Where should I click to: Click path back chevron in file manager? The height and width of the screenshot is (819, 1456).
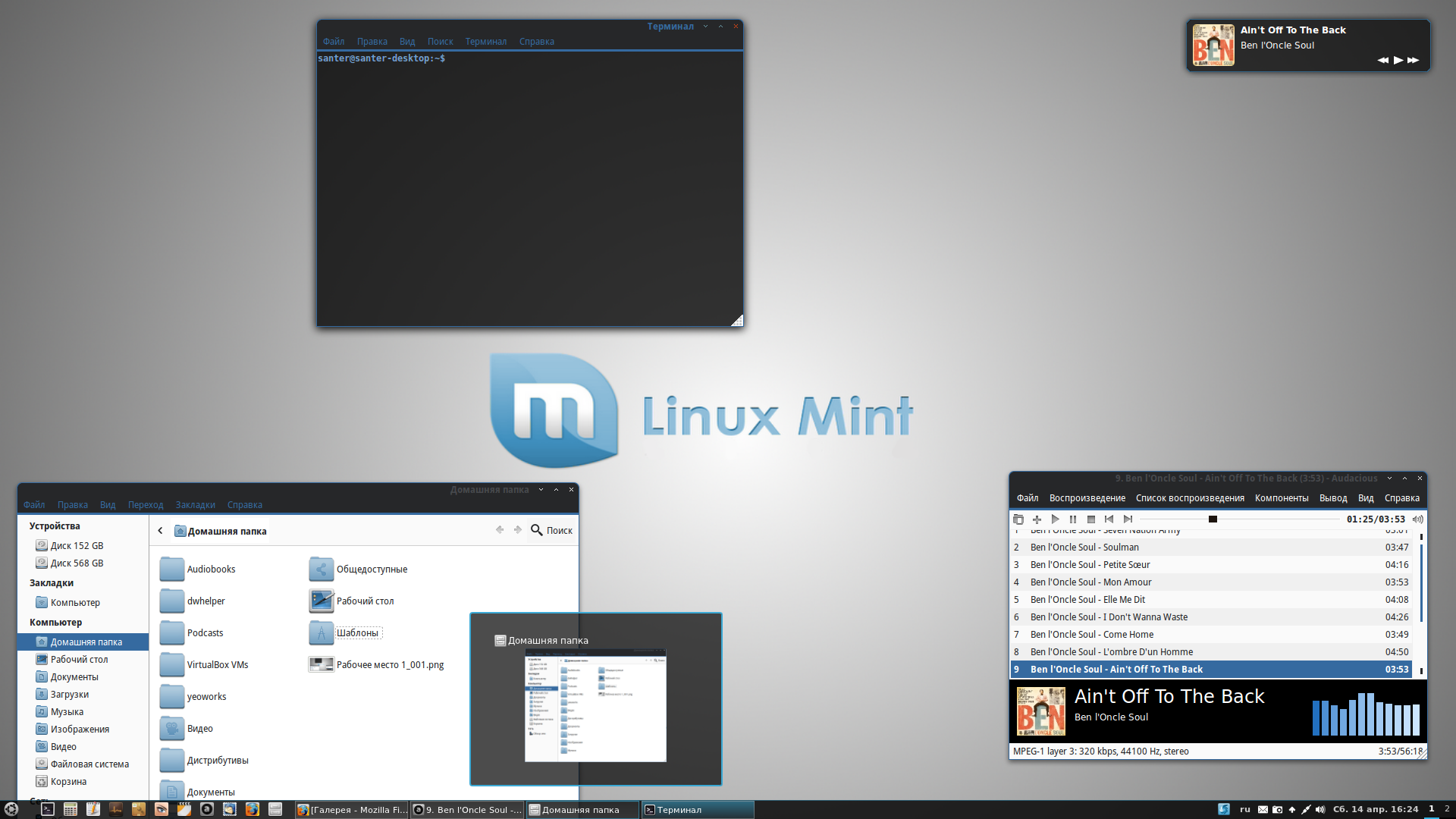coord(161,531)
